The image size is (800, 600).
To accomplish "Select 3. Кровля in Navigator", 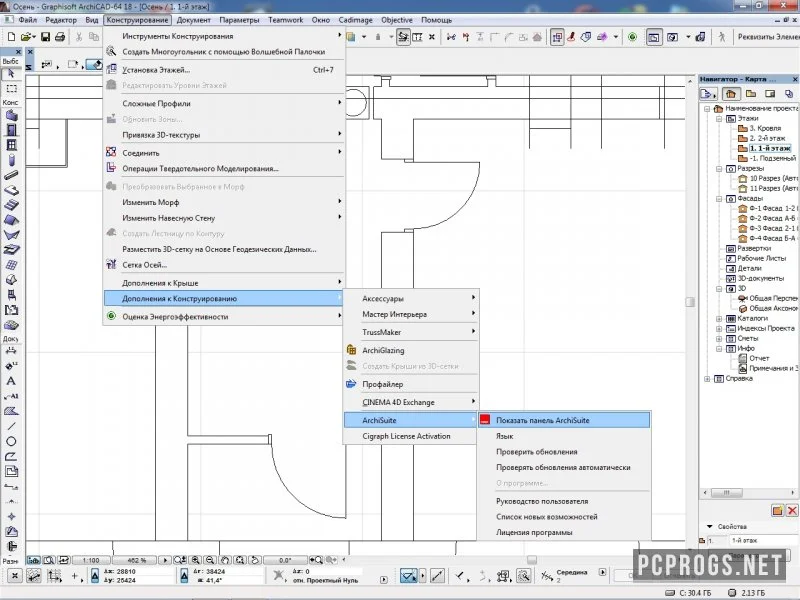I will click(x=765, y=128).
